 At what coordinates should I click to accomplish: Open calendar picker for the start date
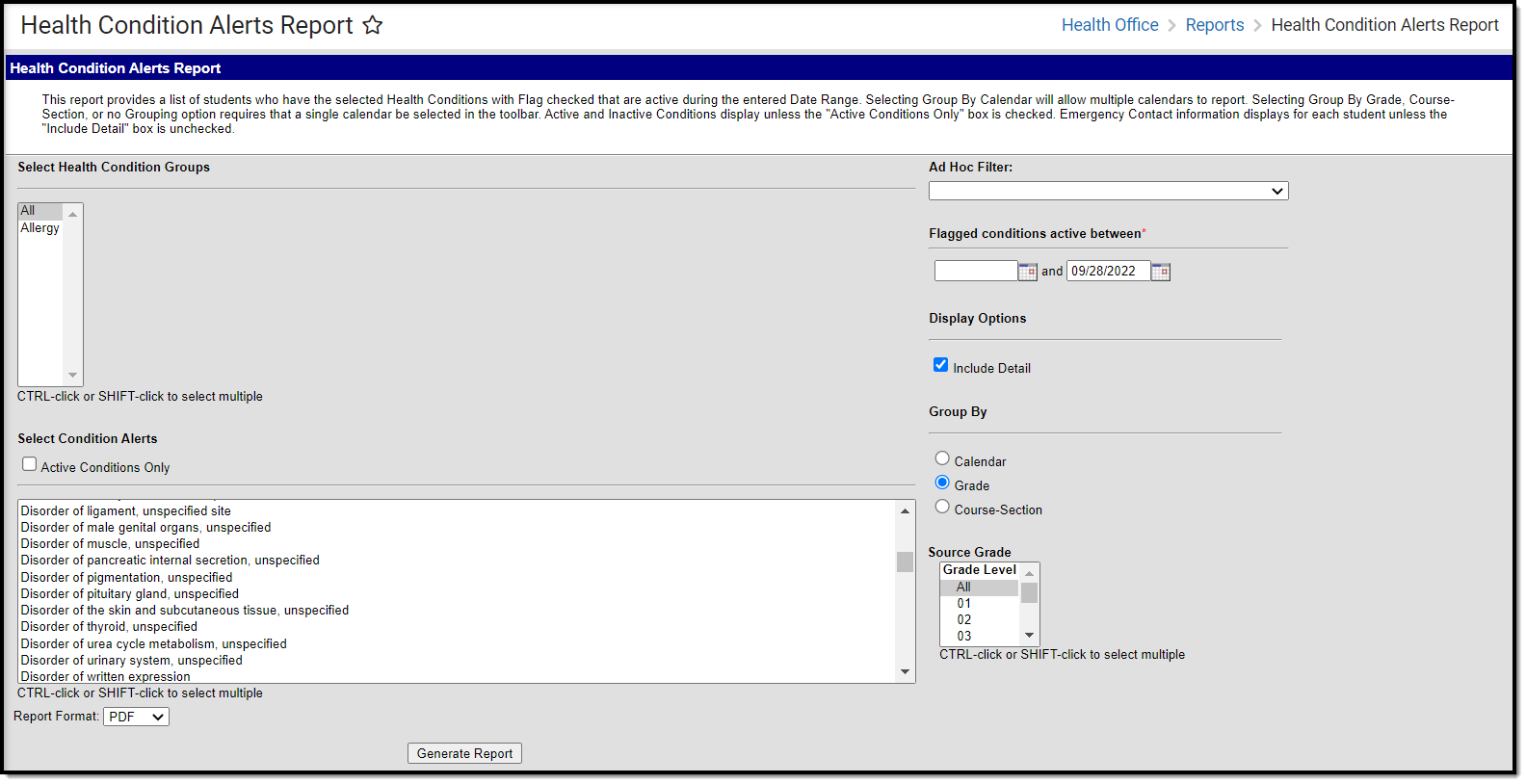pos(1028,272)
